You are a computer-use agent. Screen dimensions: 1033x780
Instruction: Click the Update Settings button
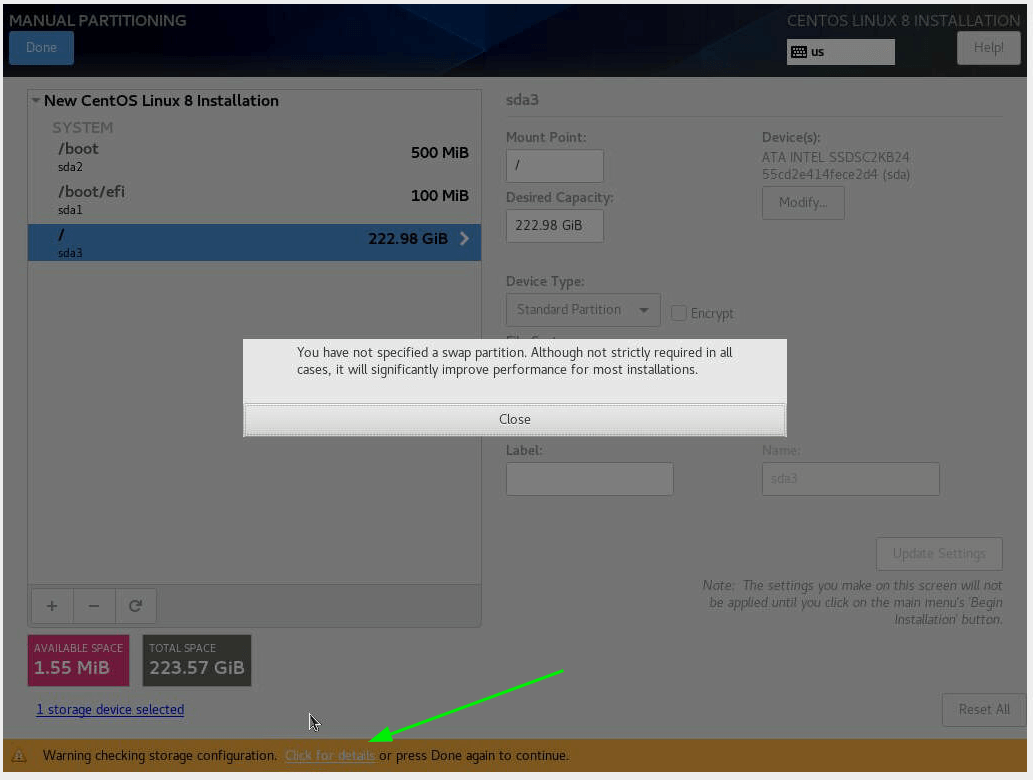(x=939, y=553)
